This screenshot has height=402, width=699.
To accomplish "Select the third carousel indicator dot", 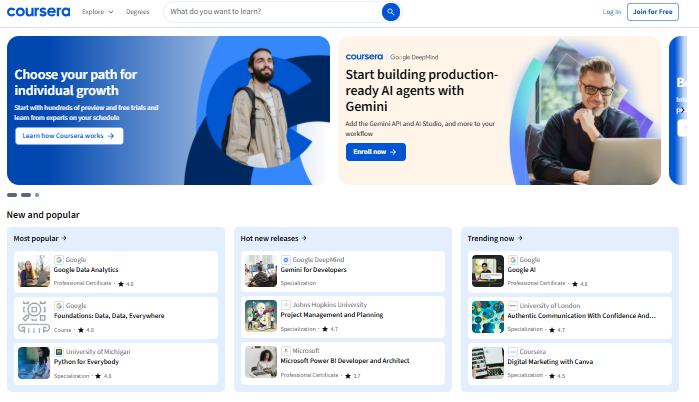I will pyautogui.click(x=37, y=195).
